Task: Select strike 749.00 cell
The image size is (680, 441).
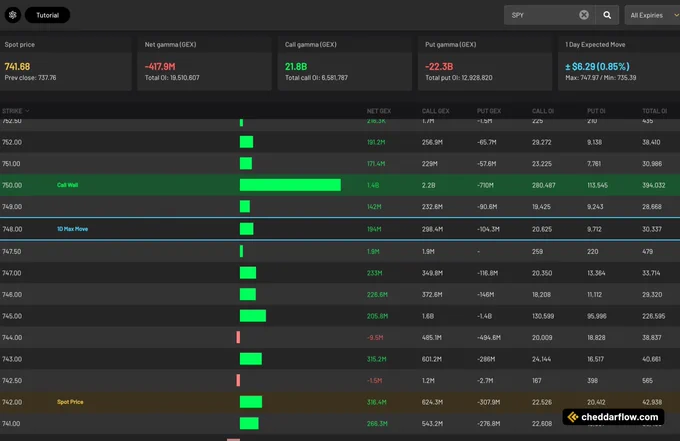Action: 12,207
